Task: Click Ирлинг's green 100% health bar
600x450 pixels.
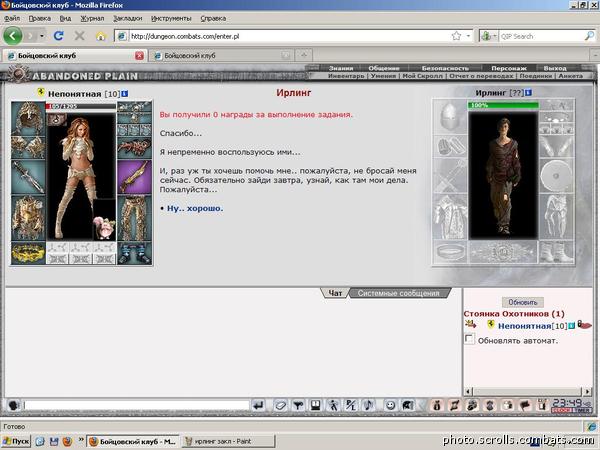Action: [503, 105]
